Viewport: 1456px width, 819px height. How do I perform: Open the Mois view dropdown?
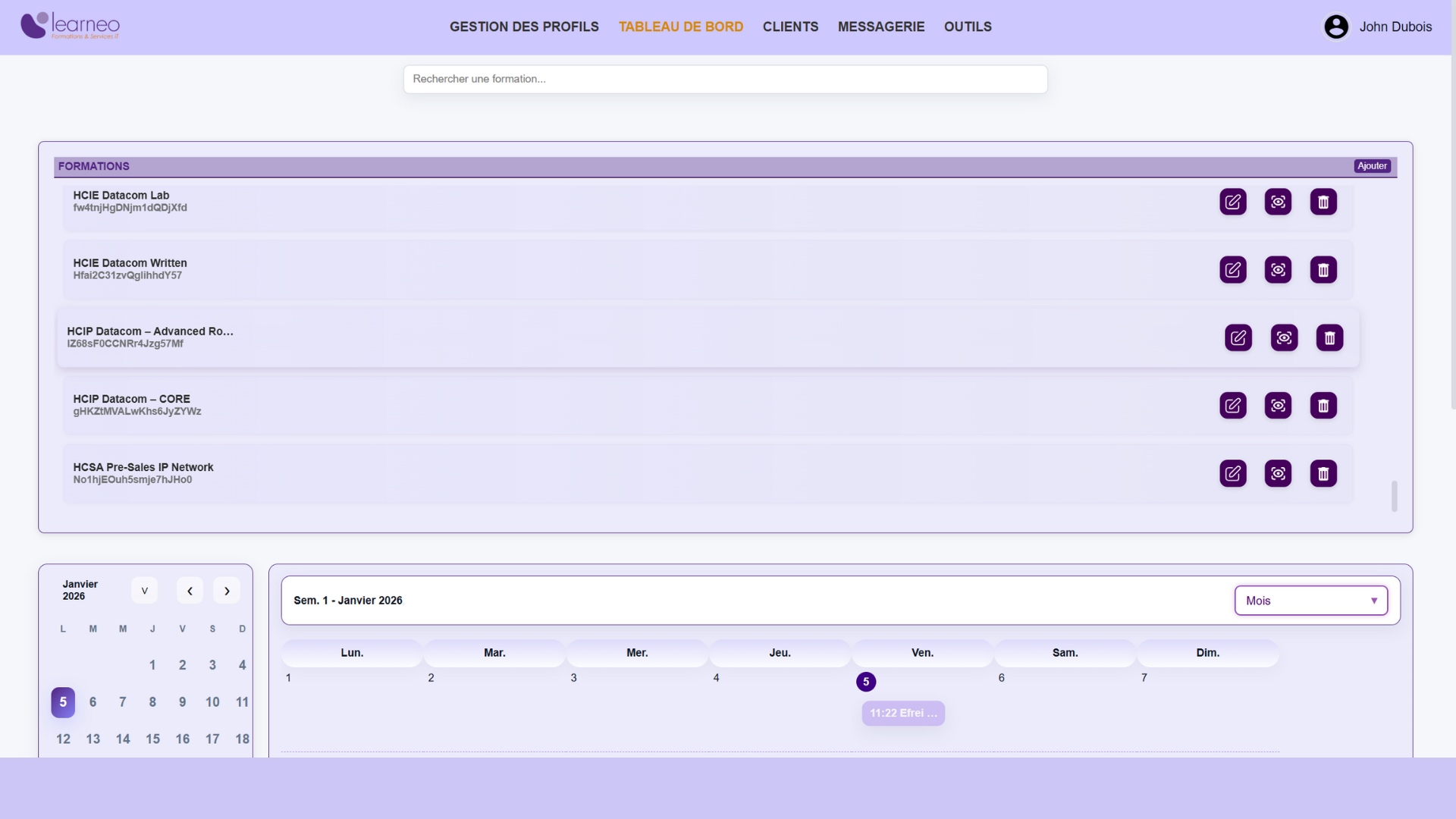coord(1310,601)
